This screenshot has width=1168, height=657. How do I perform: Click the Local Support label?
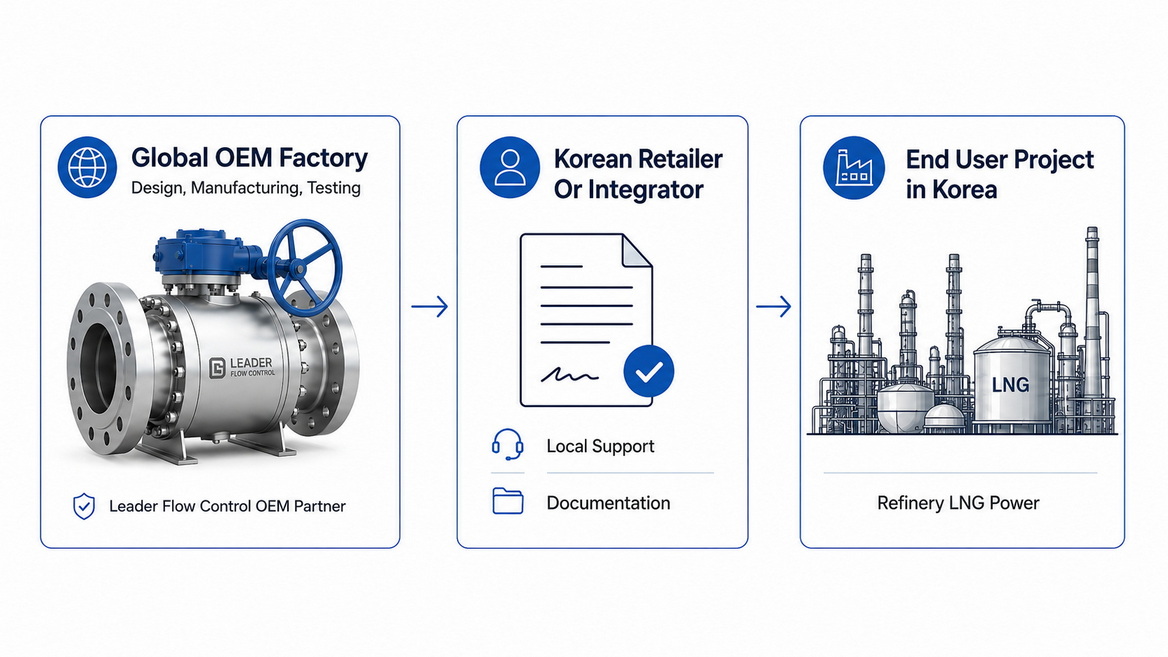pos(600,446)
